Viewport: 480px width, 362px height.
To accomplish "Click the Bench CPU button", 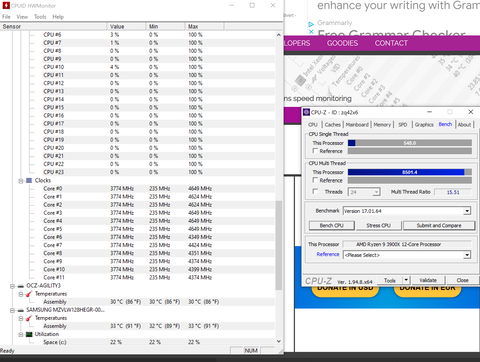I will 331,226.
